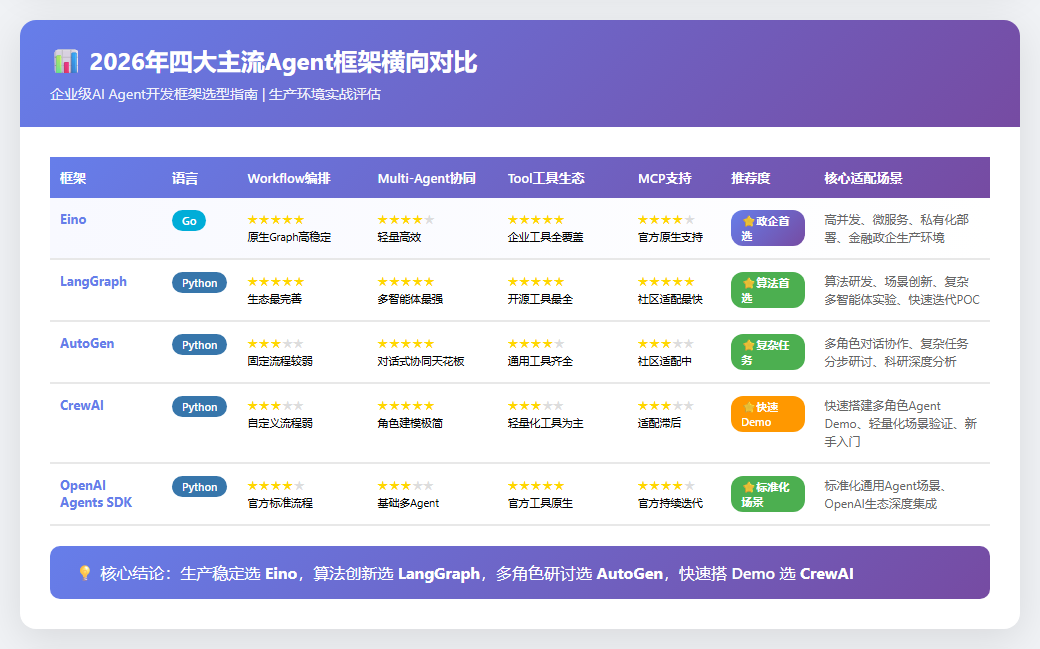Open the Eino framework name link
1040x649 pixels.
(73, 220)
